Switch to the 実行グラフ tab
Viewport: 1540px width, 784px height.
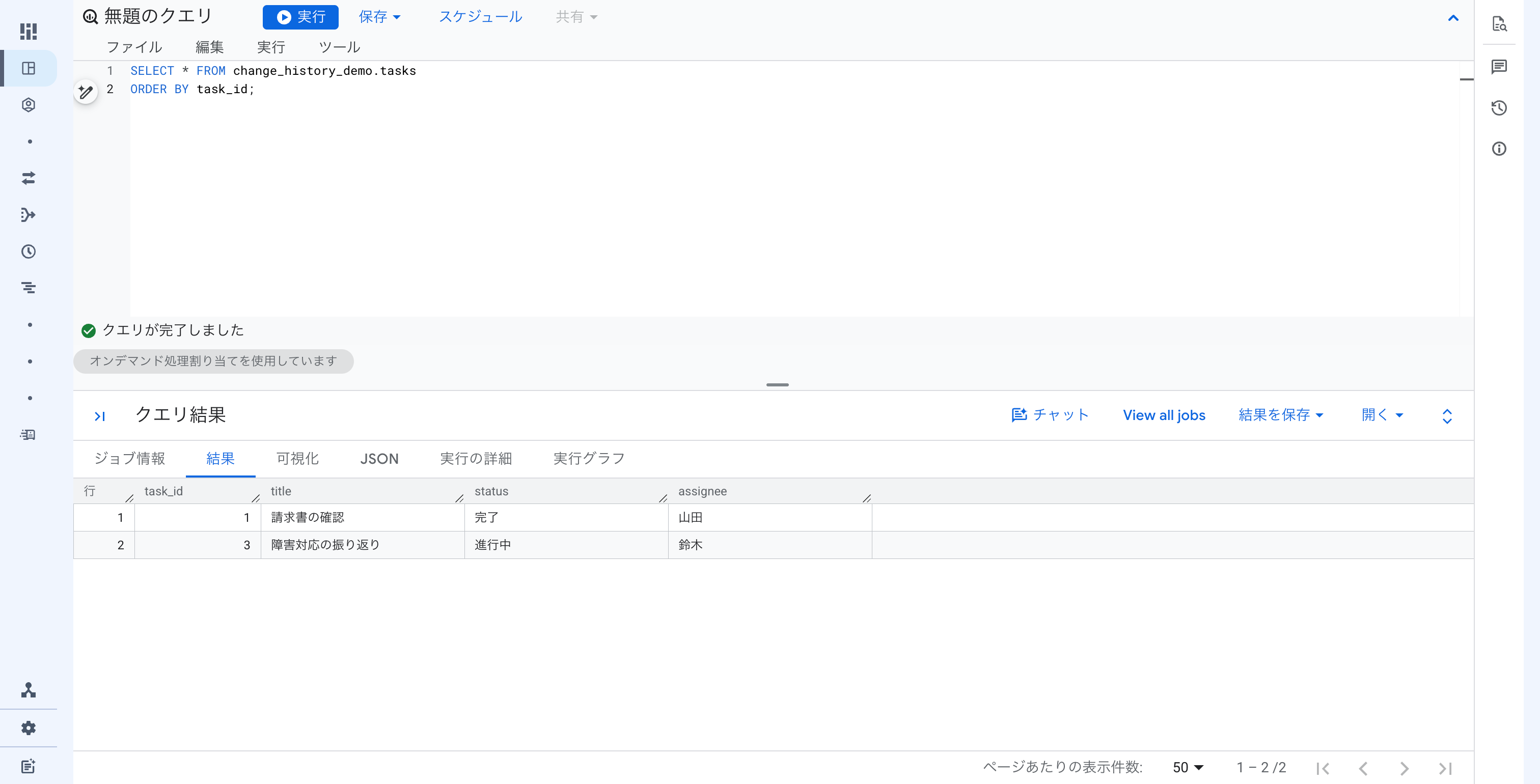(x=589, y=458)
